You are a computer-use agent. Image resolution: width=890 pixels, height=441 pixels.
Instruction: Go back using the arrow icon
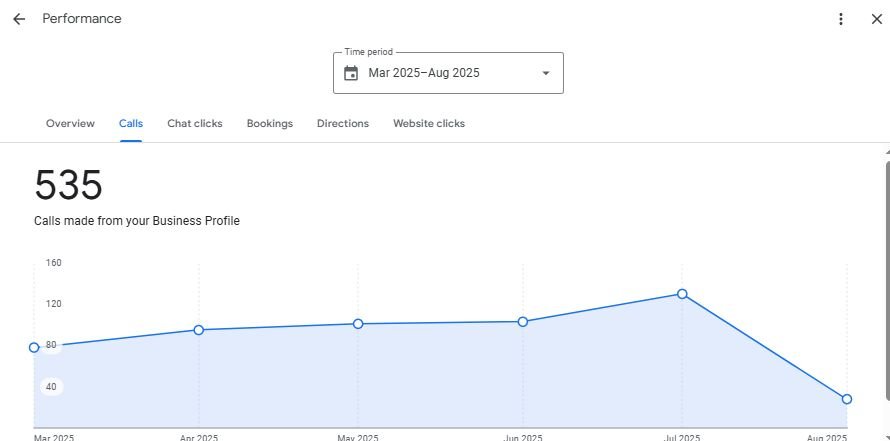(19, 19)
